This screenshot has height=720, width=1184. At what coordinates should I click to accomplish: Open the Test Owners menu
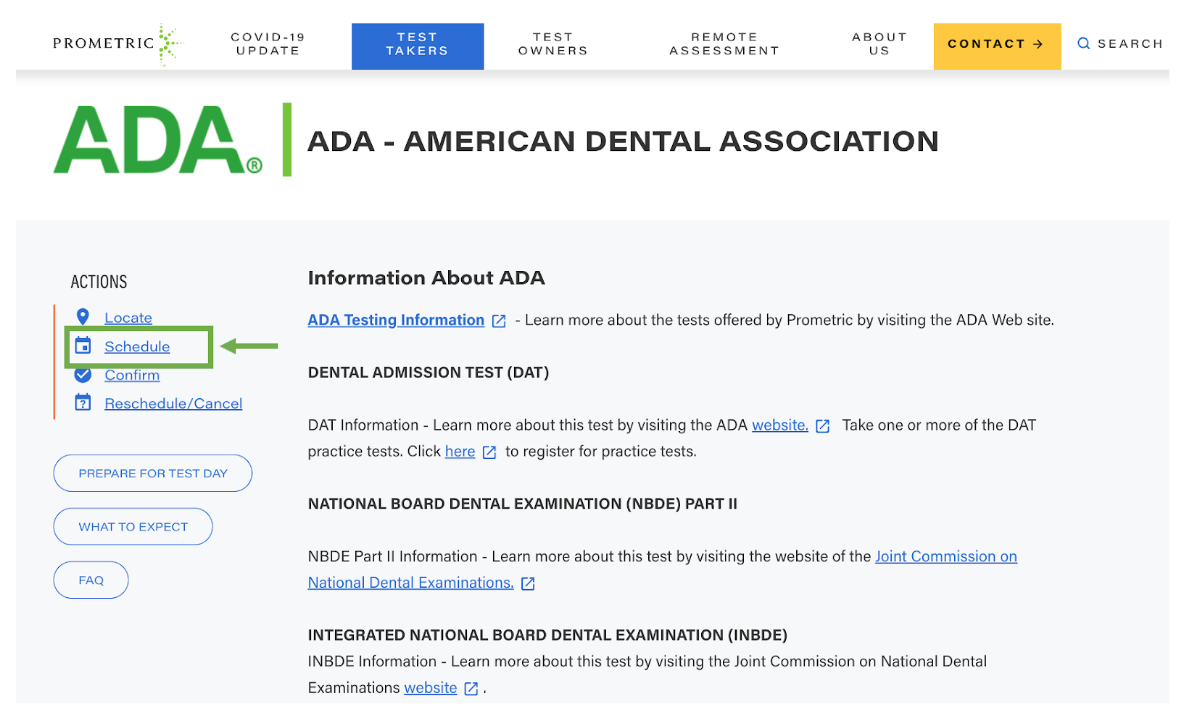553,44
